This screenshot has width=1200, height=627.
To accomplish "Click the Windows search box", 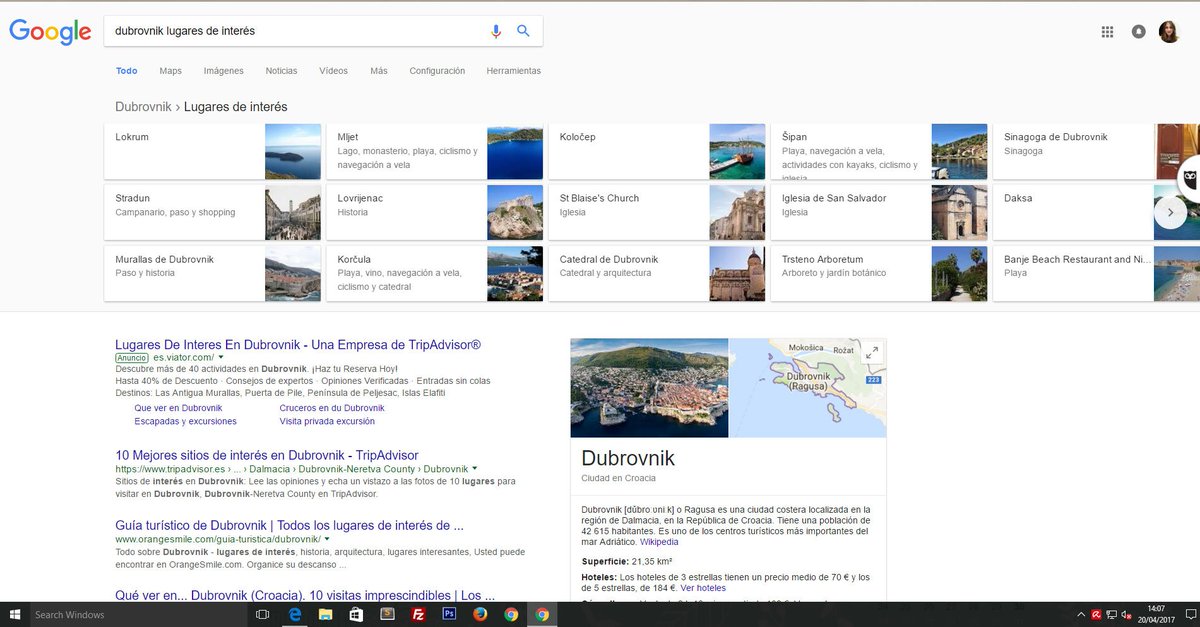I will point(139,614).
